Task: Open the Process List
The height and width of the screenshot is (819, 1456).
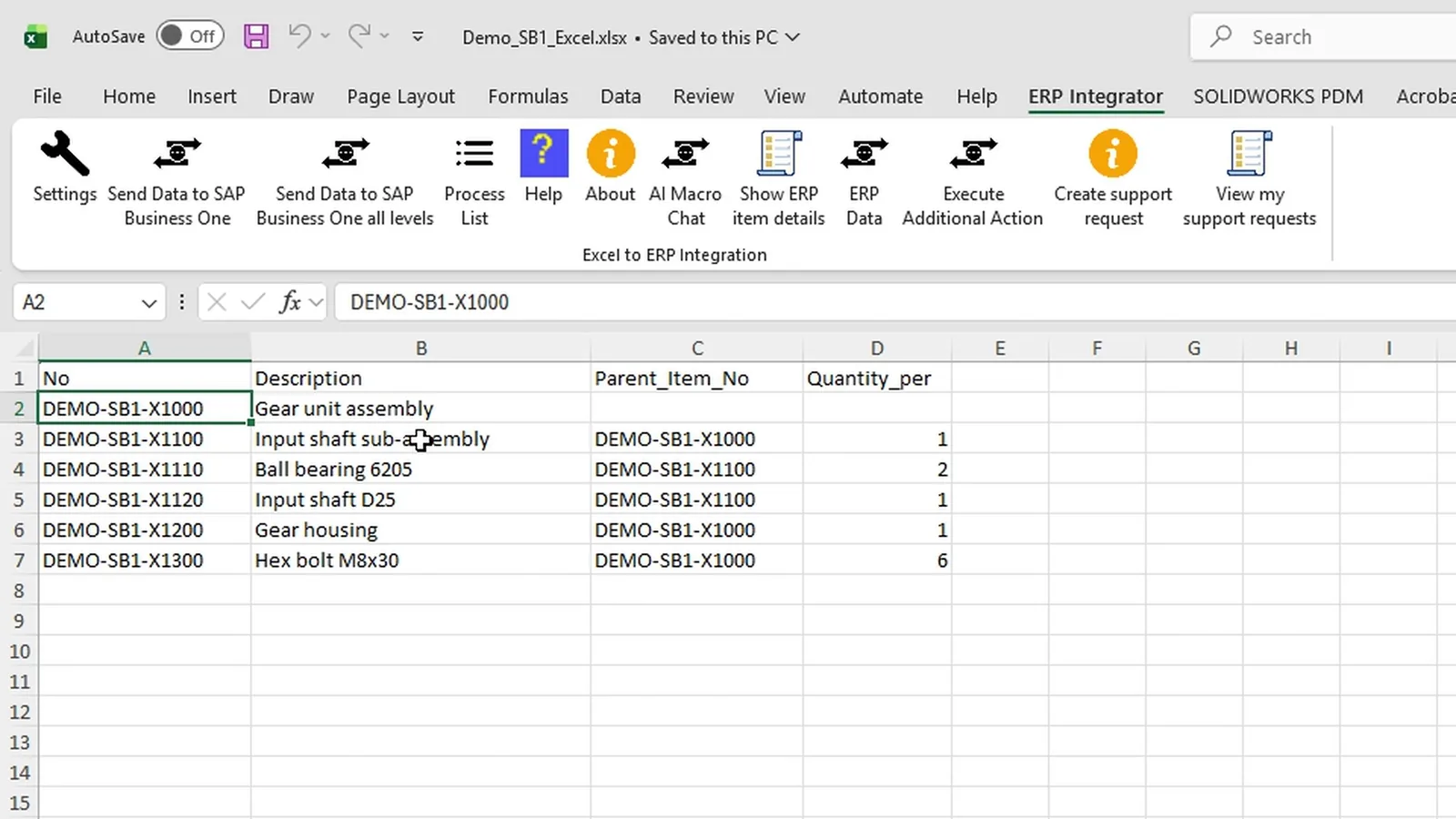Action: tap(474, 179)
